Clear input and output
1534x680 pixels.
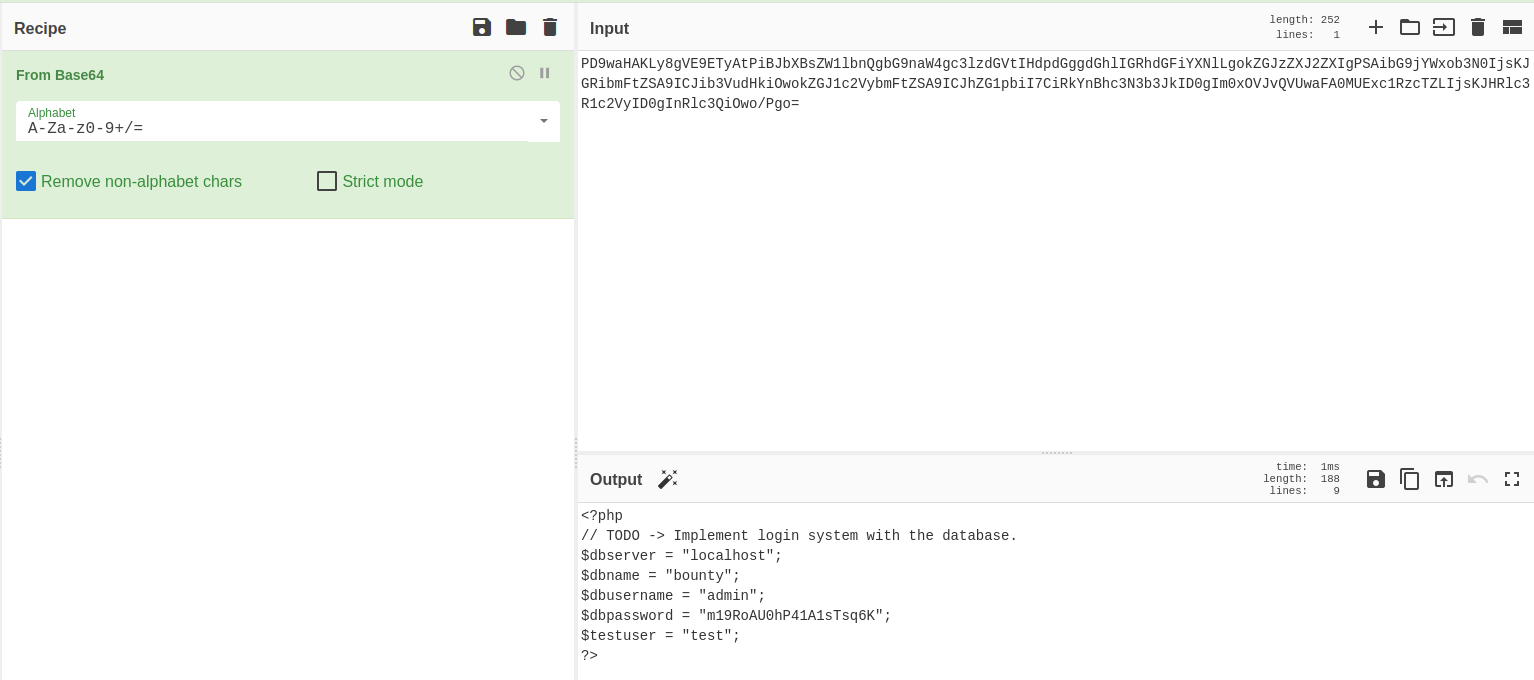coord(1478,27)
